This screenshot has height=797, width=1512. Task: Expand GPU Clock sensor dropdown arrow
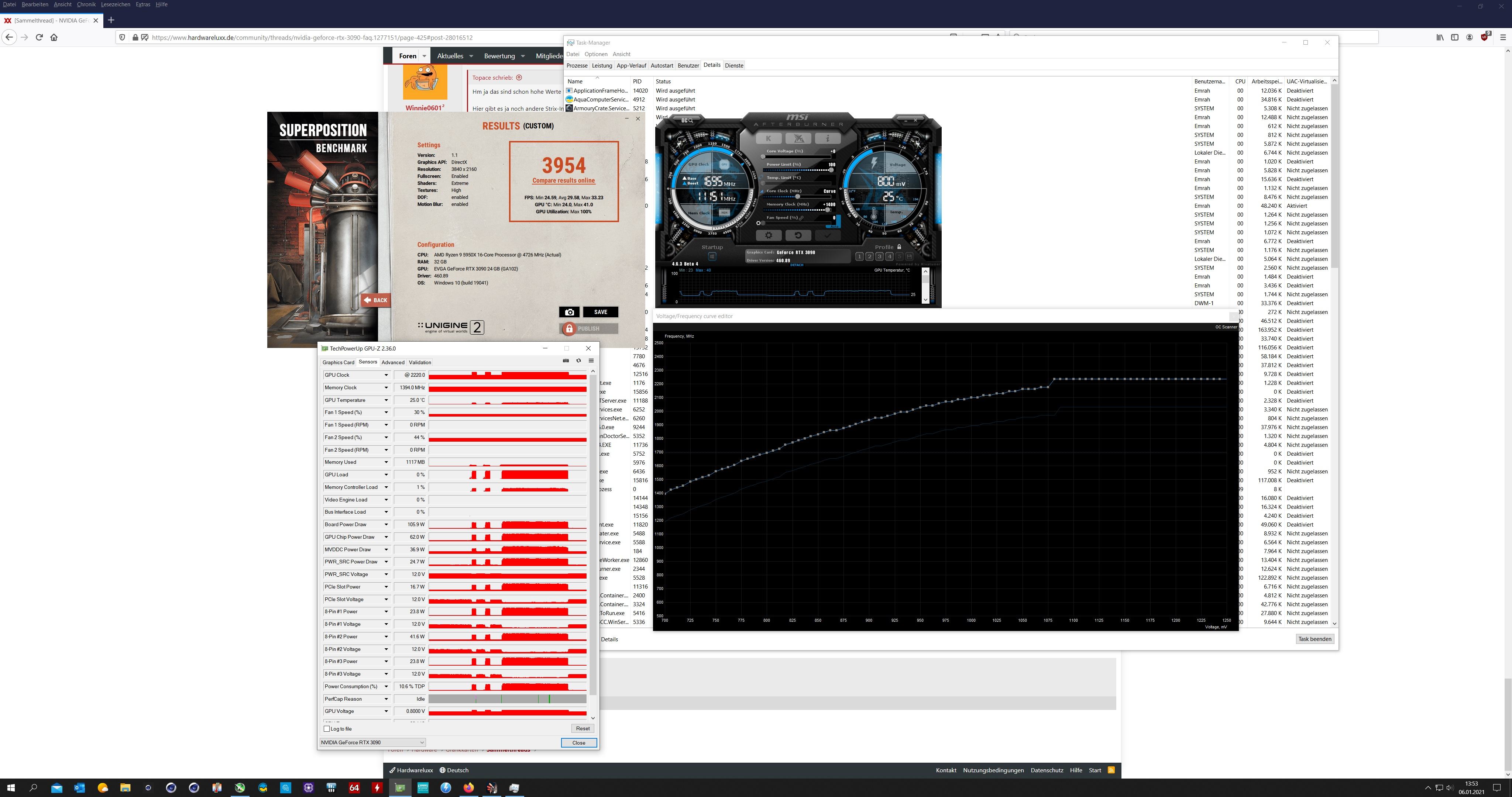coord(386,375)
